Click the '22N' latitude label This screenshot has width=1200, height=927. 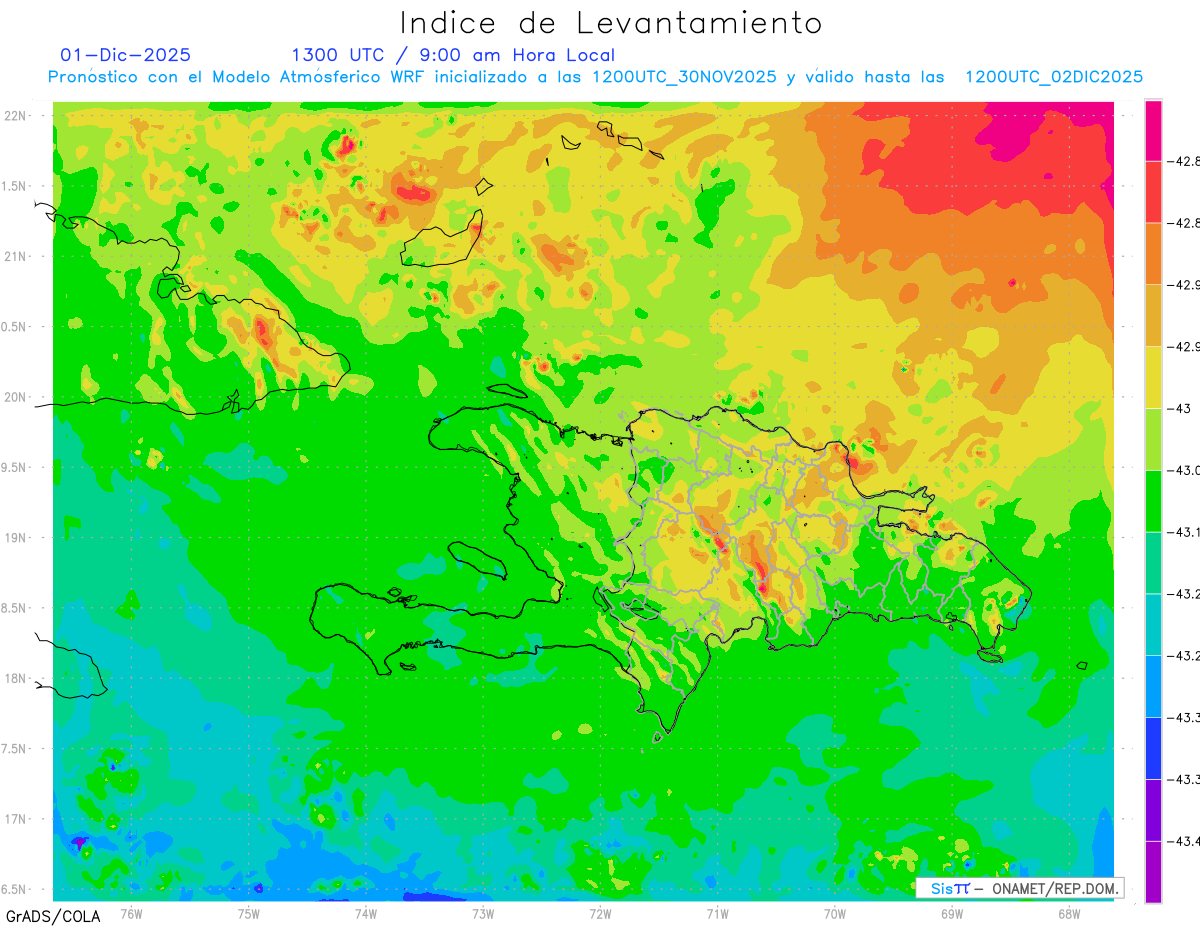pyautogui.click(x=17, y=116)
